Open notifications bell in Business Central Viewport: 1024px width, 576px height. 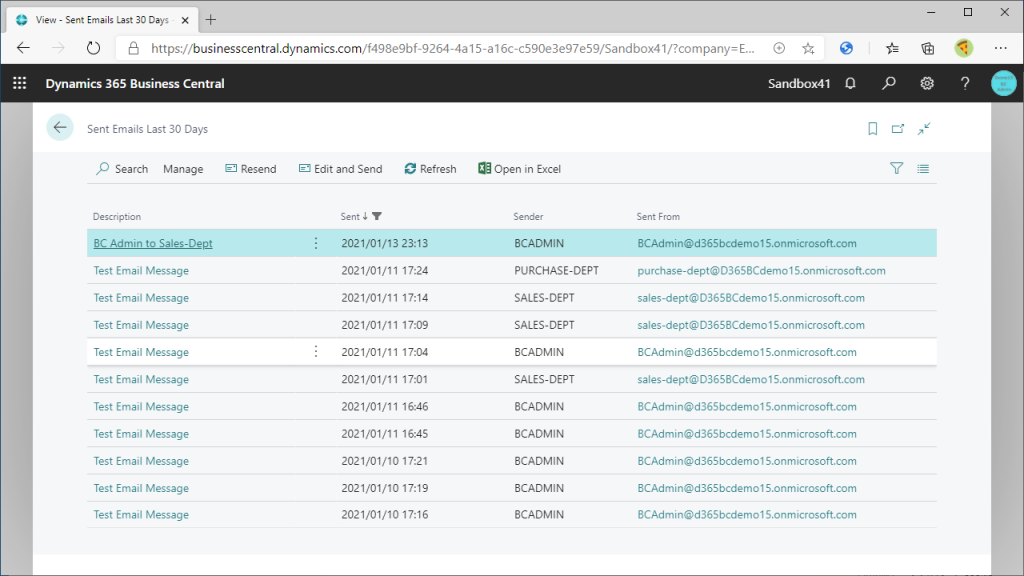pos(850,84)
